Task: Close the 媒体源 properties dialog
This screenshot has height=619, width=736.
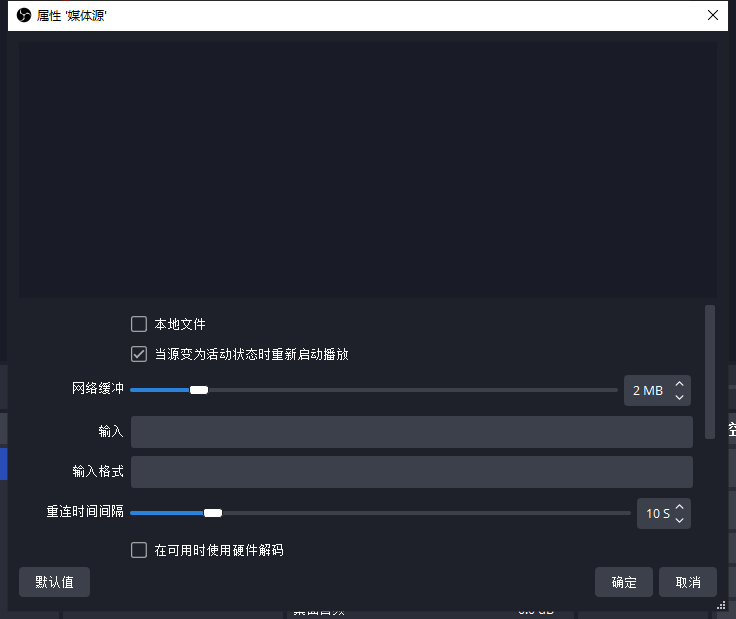Action: [712, 15]
